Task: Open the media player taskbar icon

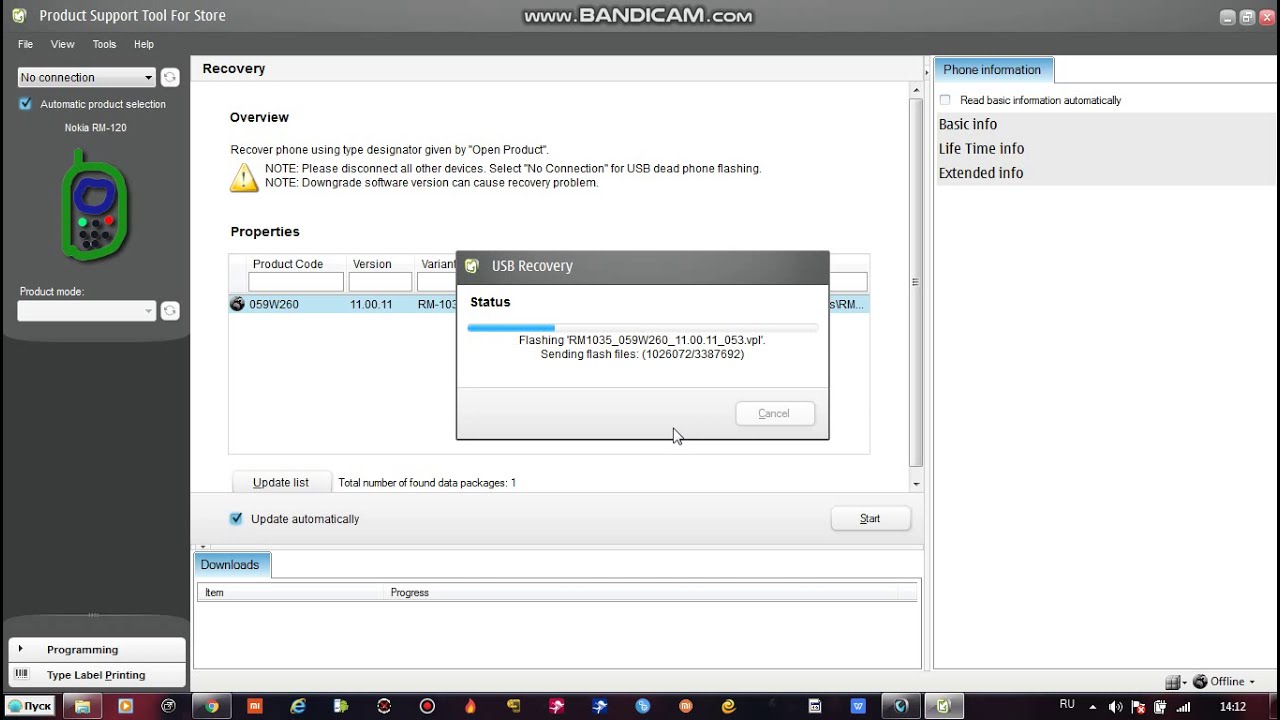Action: (126, 706)
